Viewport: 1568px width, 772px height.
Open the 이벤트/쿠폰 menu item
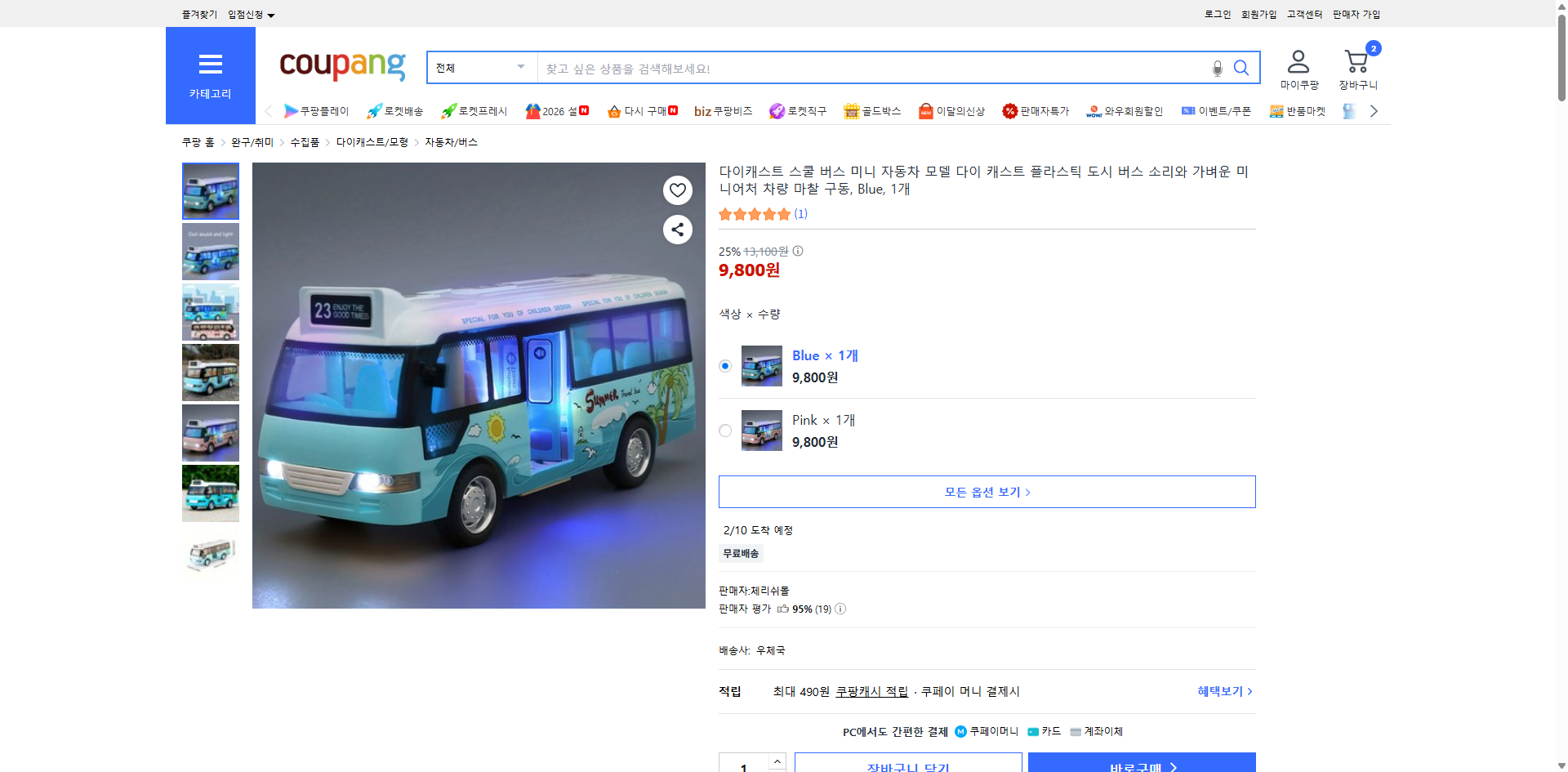point(1216,110)
